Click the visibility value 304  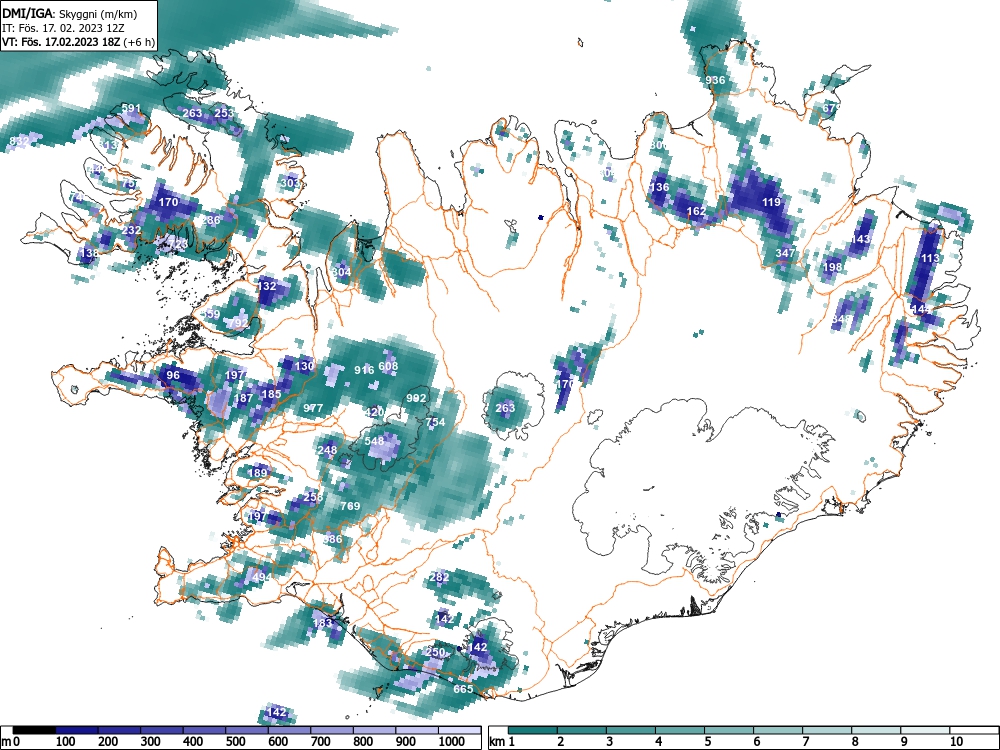point(341,272)
